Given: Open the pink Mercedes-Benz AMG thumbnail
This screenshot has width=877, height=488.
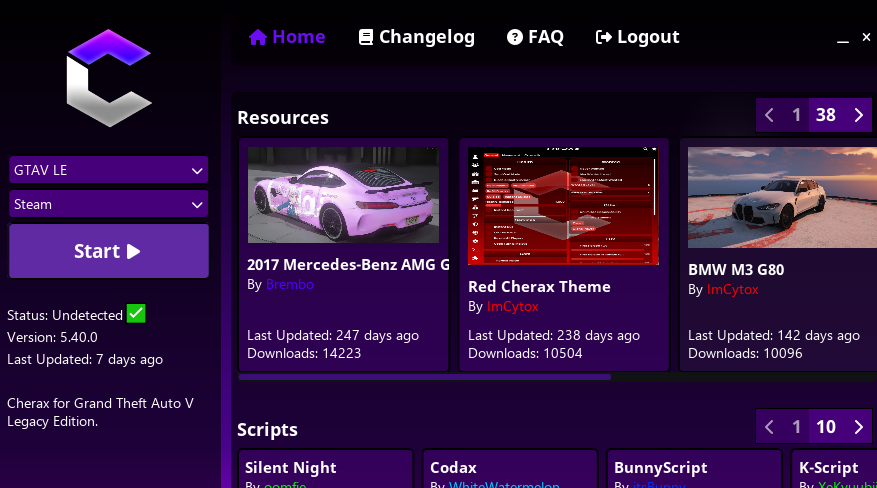Looking at the screenshot, I should (343, 195).
